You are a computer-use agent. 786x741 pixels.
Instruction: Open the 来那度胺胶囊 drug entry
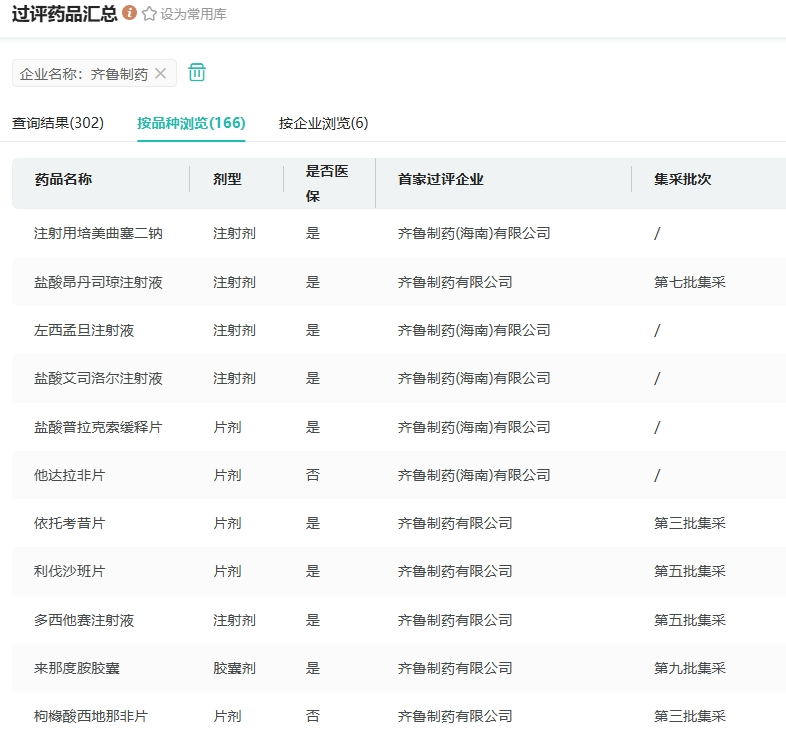[x=77, y=668]
